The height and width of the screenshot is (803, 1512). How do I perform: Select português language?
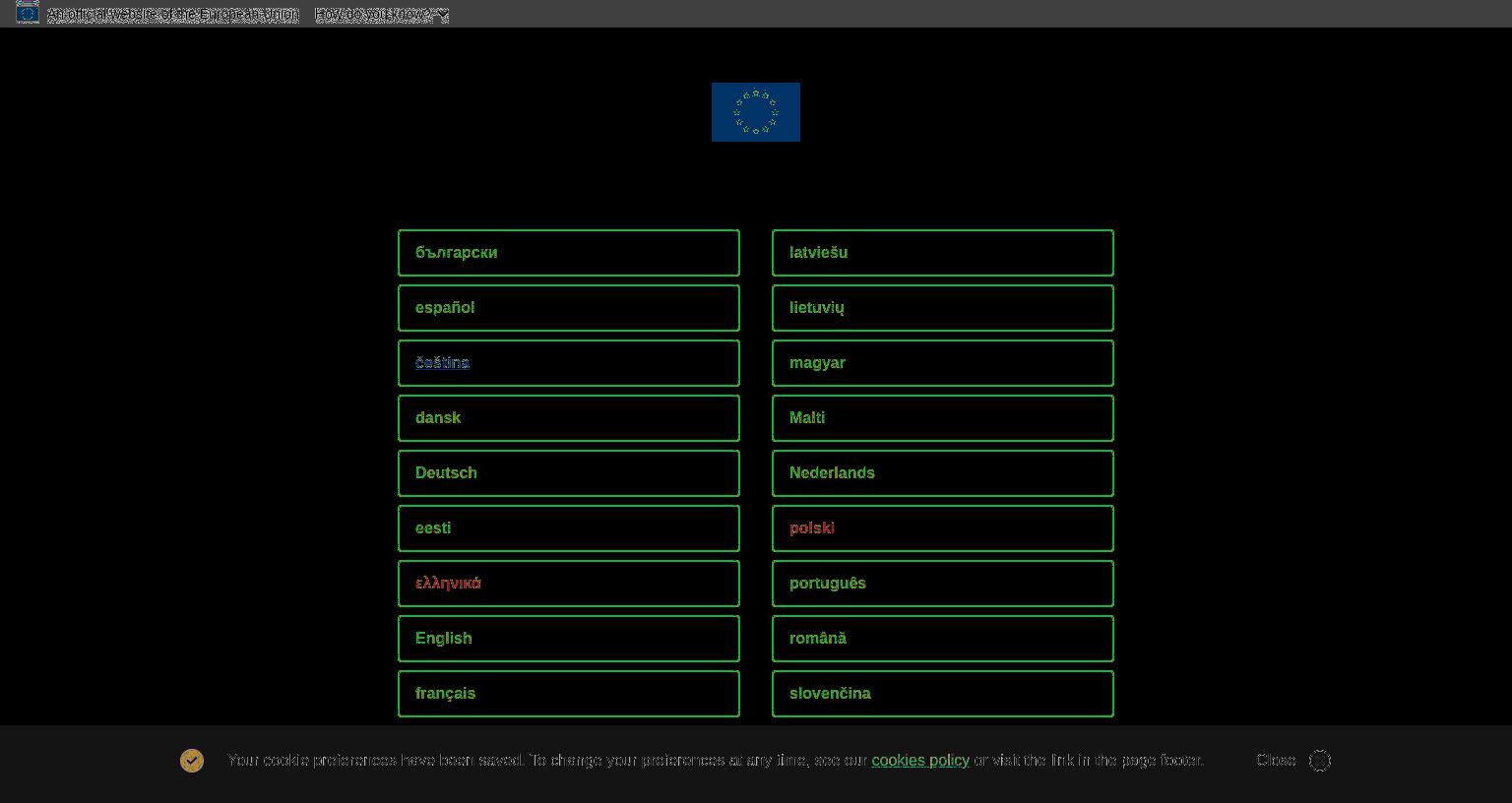(x=943, y=584)
